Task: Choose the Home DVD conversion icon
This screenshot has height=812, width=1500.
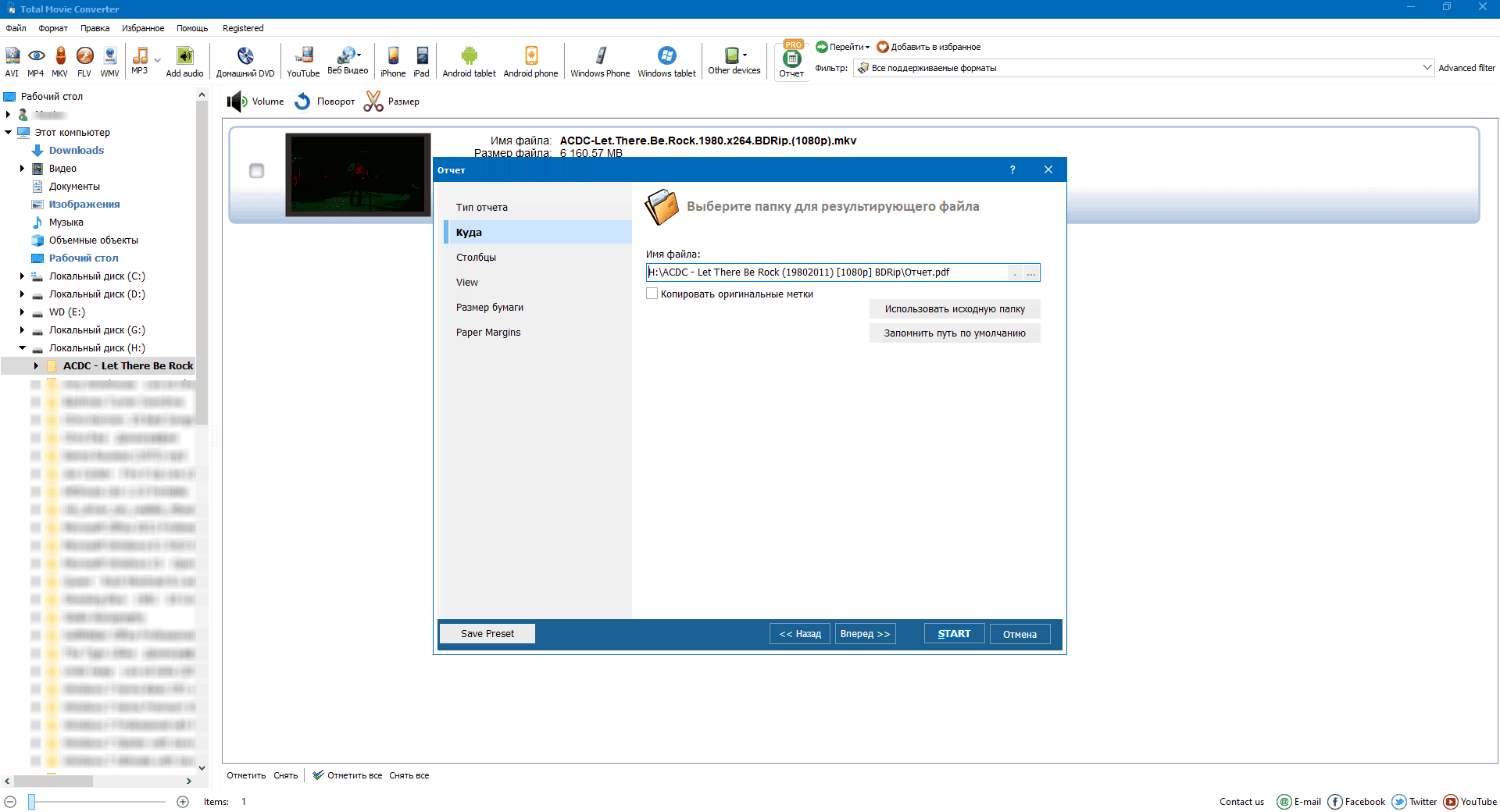Action: [245, 62]
